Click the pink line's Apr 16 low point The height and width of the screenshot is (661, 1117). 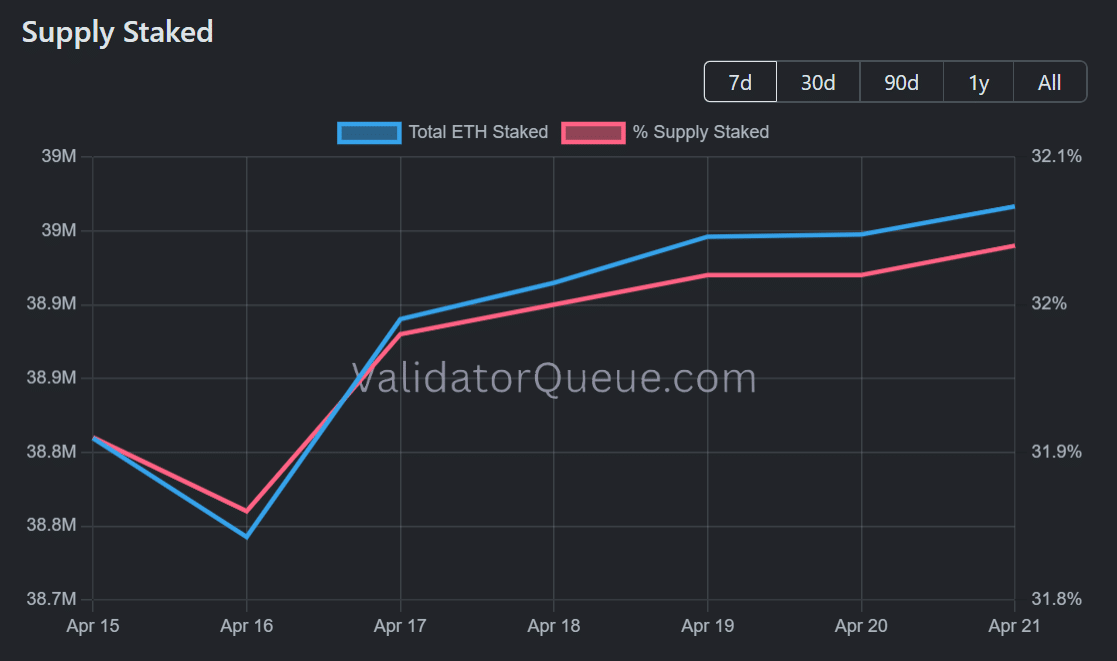tap(247, 511)
